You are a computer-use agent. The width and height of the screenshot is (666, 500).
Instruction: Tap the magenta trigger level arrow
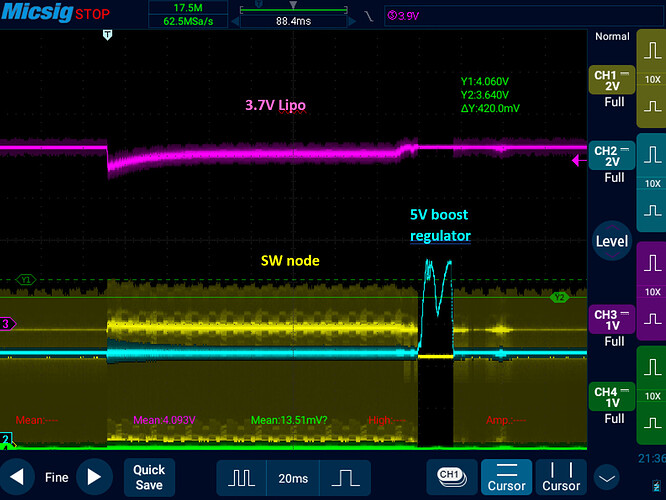click(579, 161)
